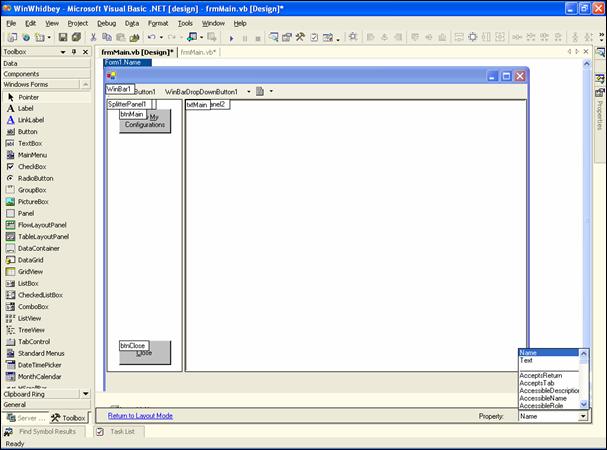Click the My Configurations button on form

[145, 121]
